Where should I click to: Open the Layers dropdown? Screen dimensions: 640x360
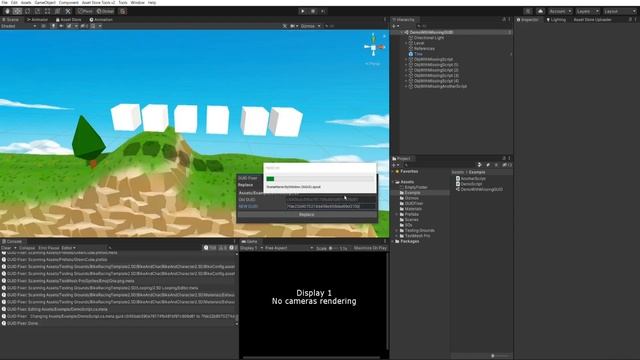click(587, 11)
